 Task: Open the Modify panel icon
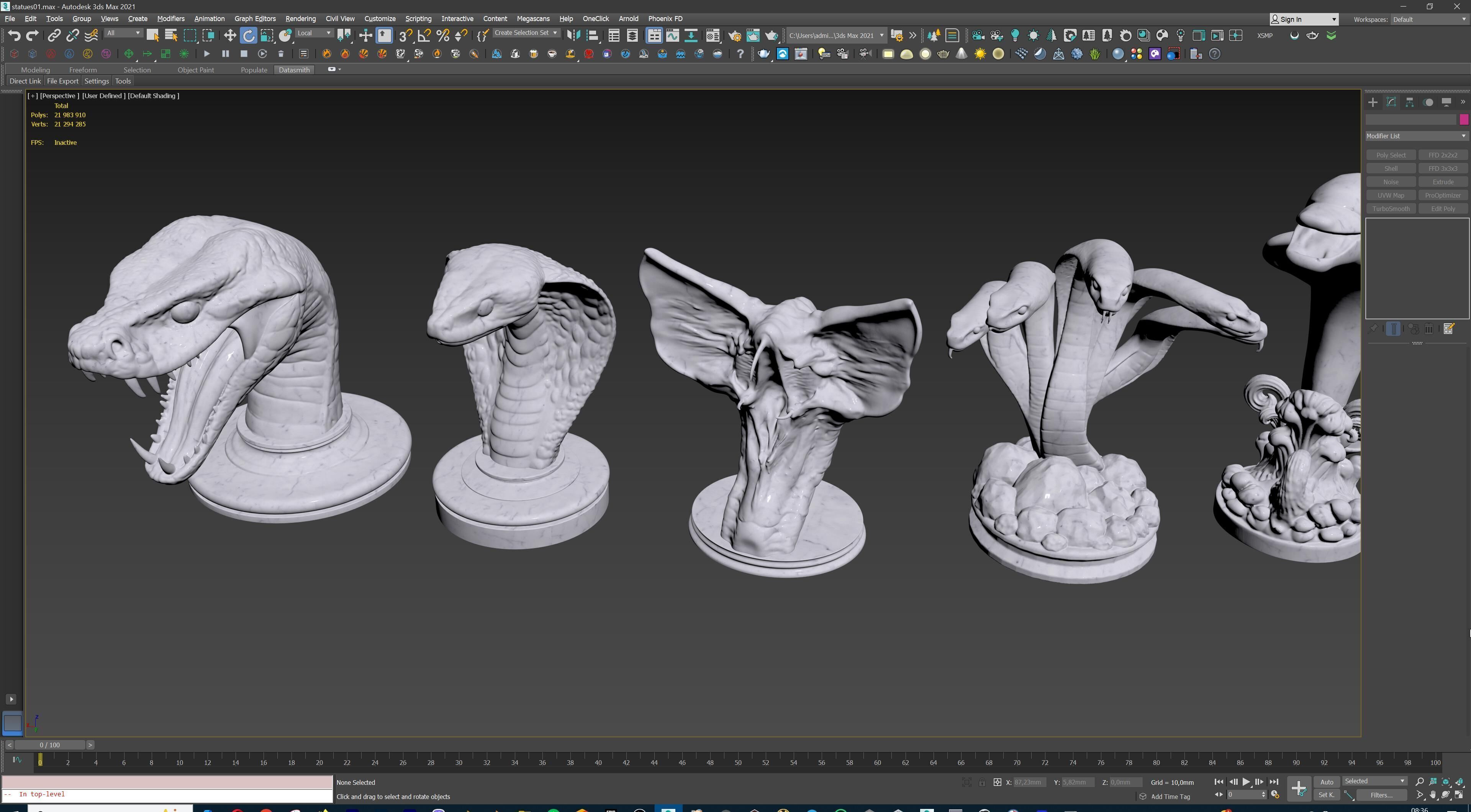pyautogui.click(x=1391, y=102)
